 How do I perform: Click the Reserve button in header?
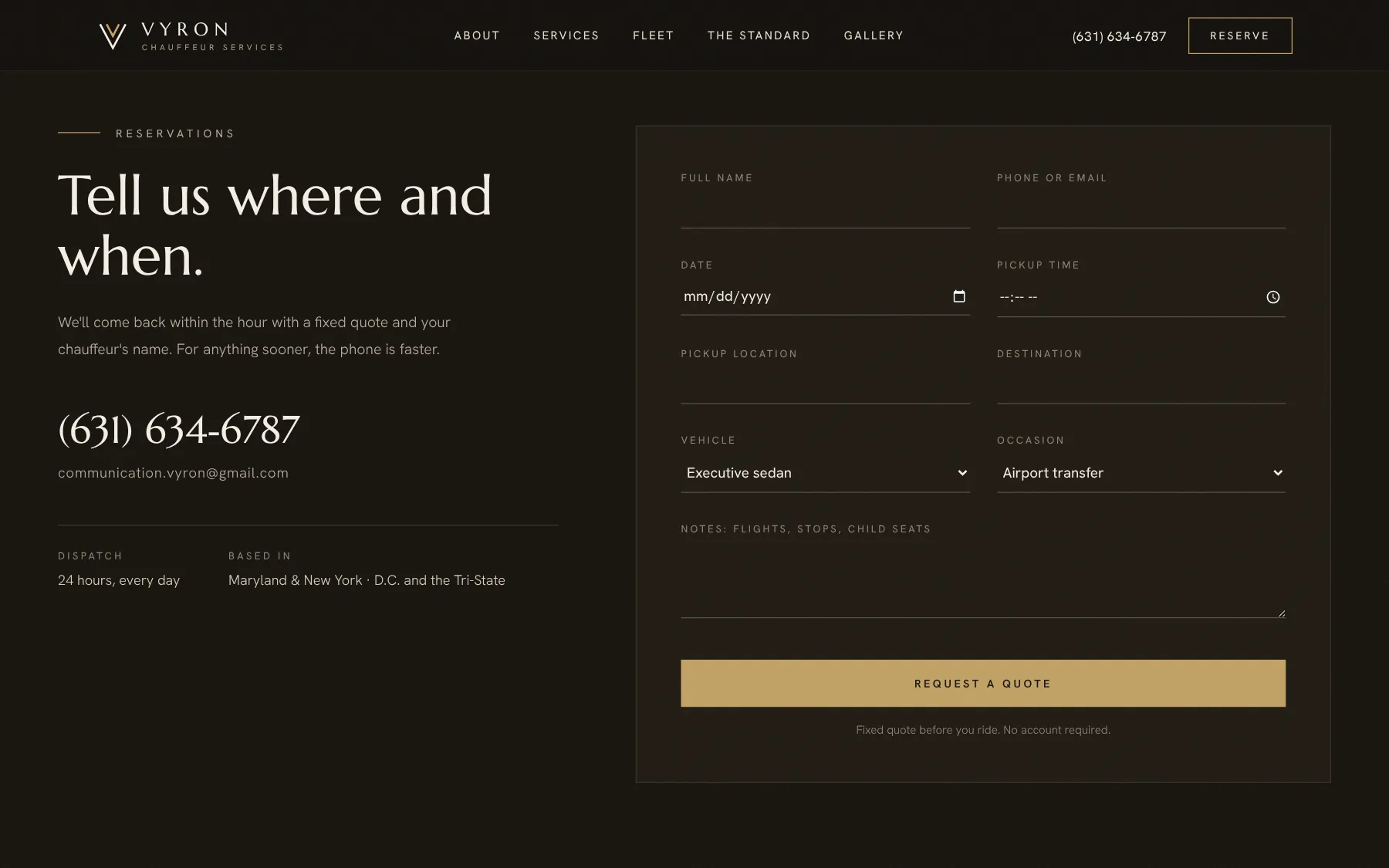pos(1240,35)
